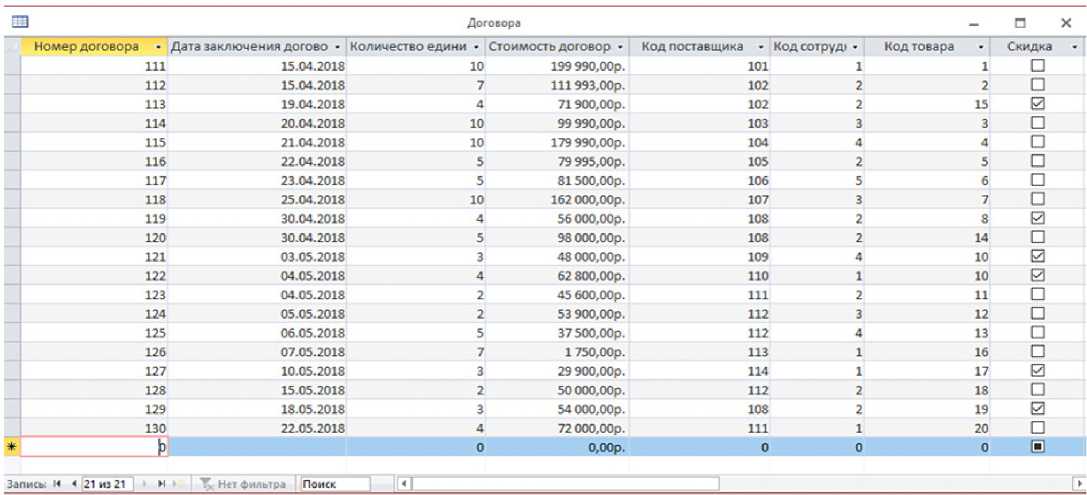Toggle Скидка checkbox for contract 111
Screen dimensions: 1087x495
point(1038,66)
